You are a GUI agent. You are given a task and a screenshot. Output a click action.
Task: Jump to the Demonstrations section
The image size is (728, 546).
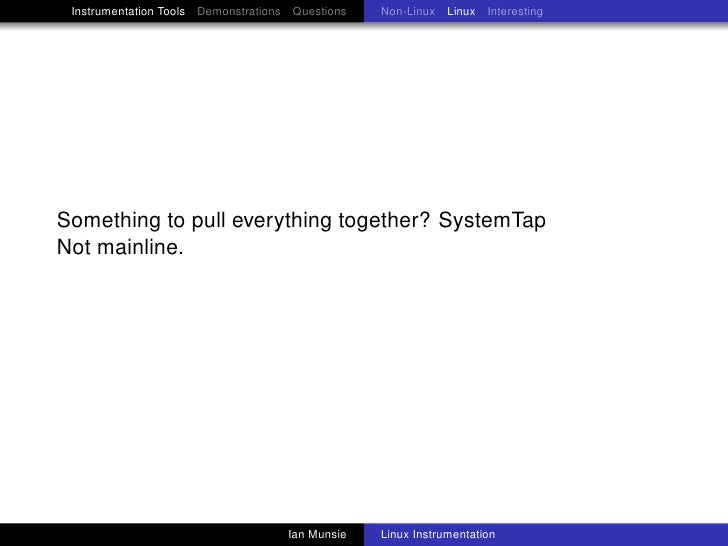coord(239,11)
